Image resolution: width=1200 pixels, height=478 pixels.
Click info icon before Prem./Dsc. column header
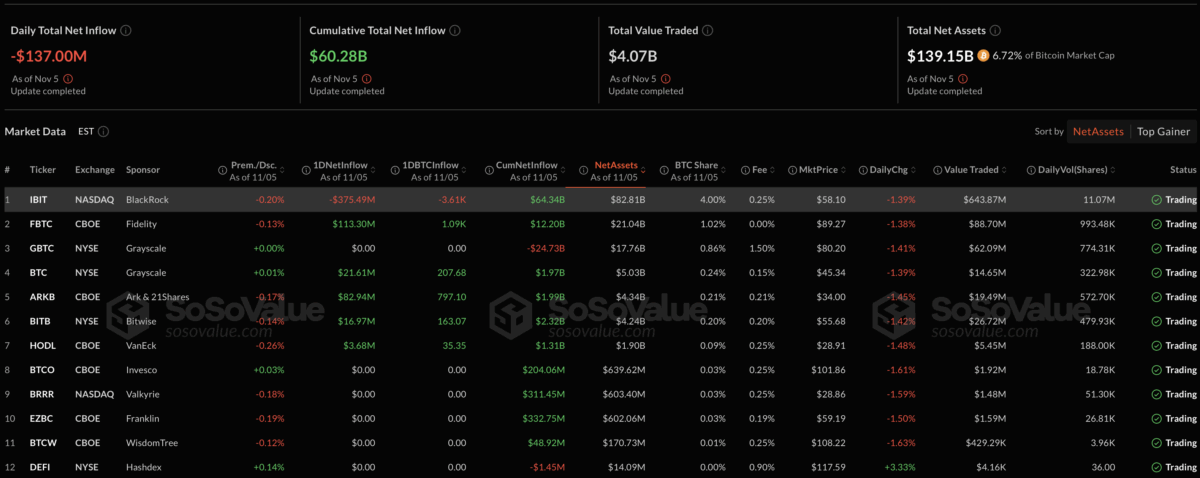(222, 169)
